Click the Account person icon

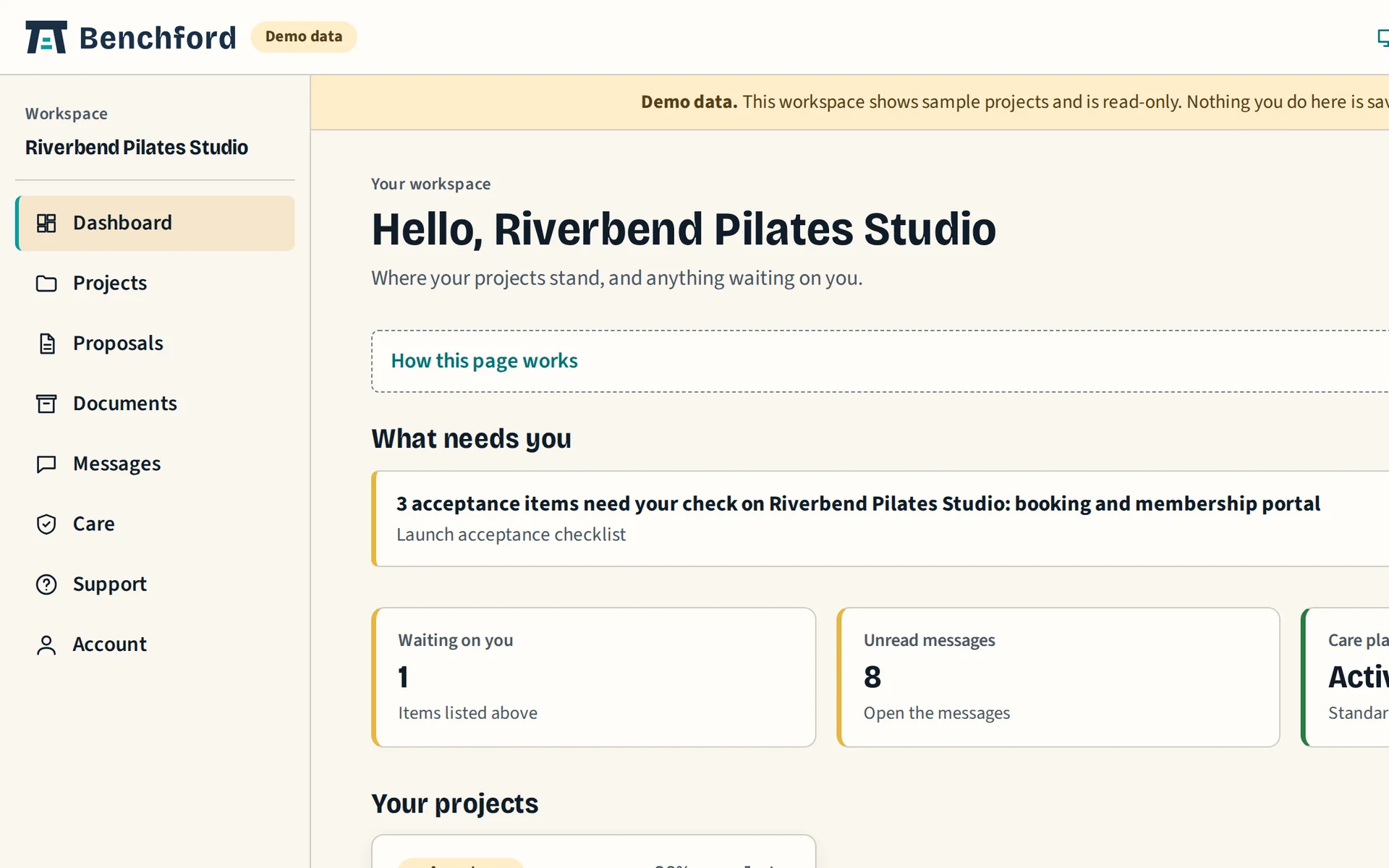(x=46, y=644)
